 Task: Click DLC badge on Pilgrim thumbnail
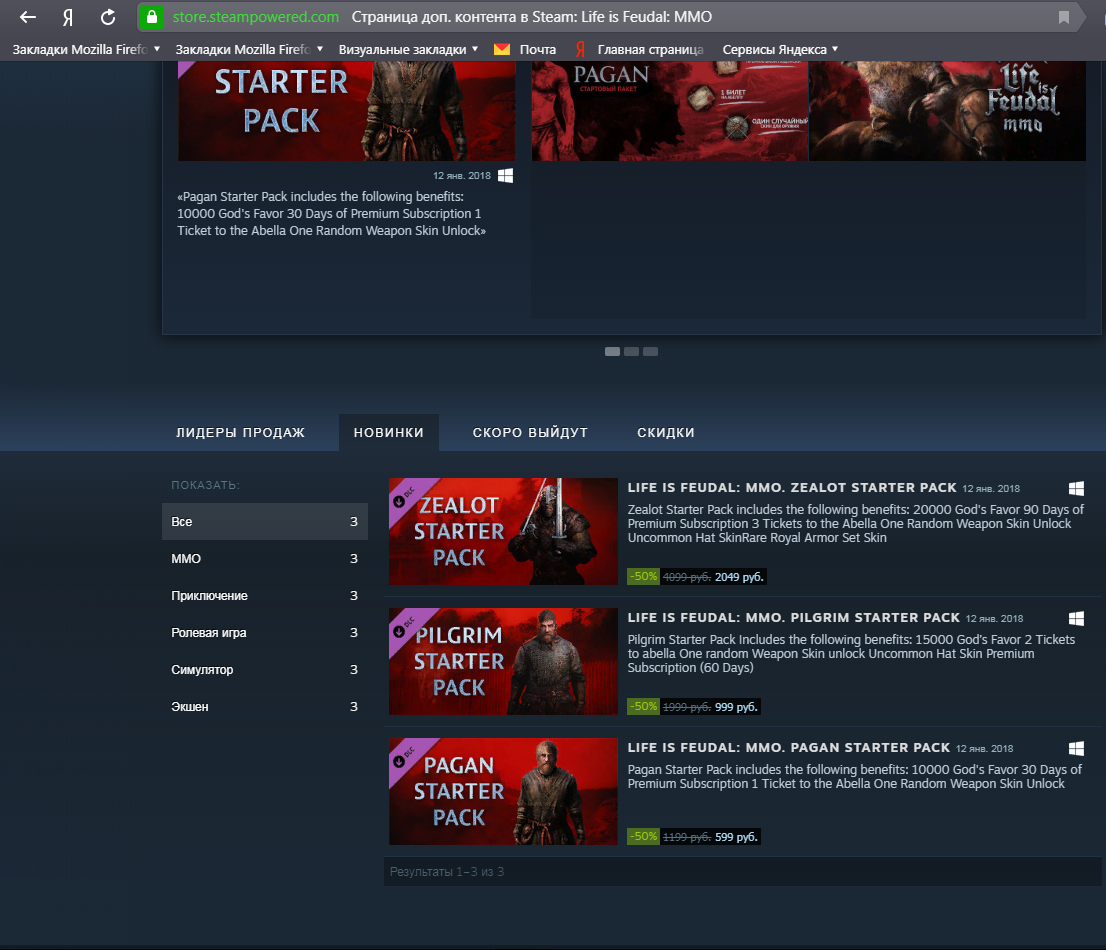(x=405, y=626)
